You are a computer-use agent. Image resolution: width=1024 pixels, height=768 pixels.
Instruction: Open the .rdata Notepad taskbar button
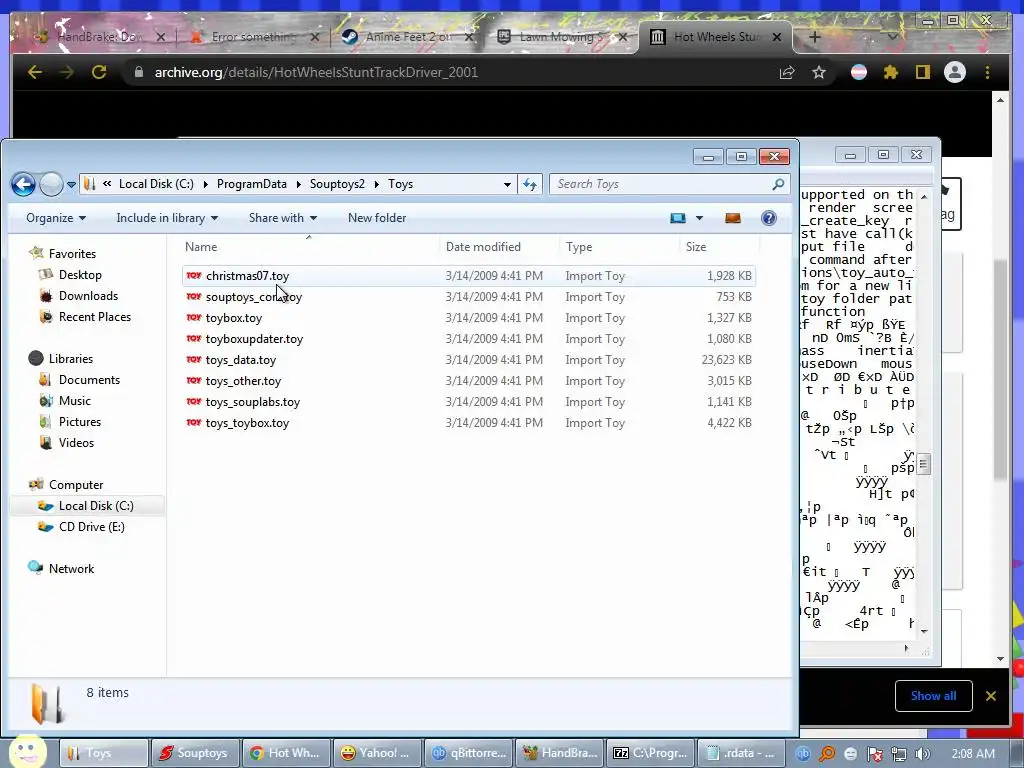[741, 753]
